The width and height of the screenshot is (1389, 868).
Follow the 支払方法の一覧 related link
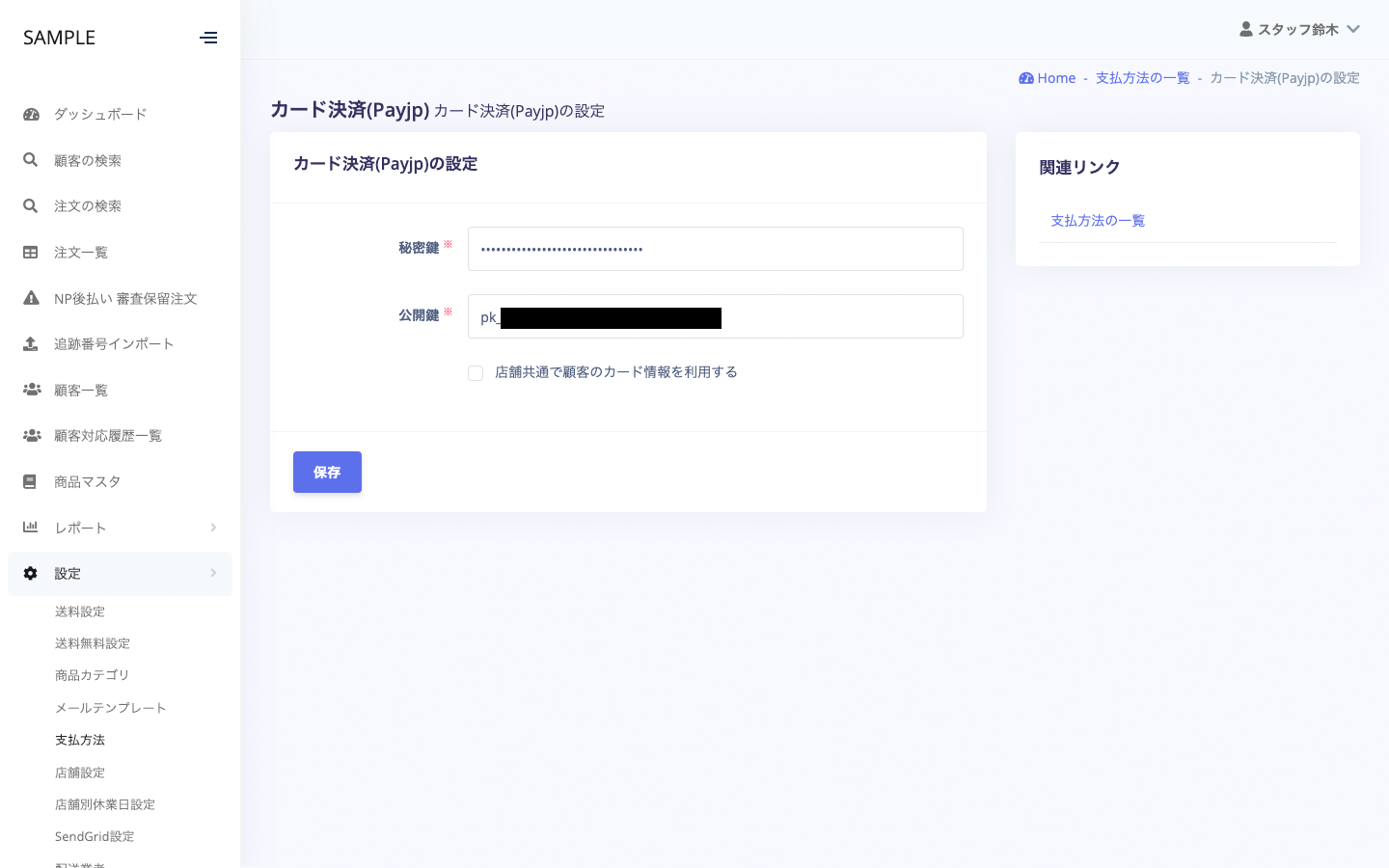[1098, 220]
